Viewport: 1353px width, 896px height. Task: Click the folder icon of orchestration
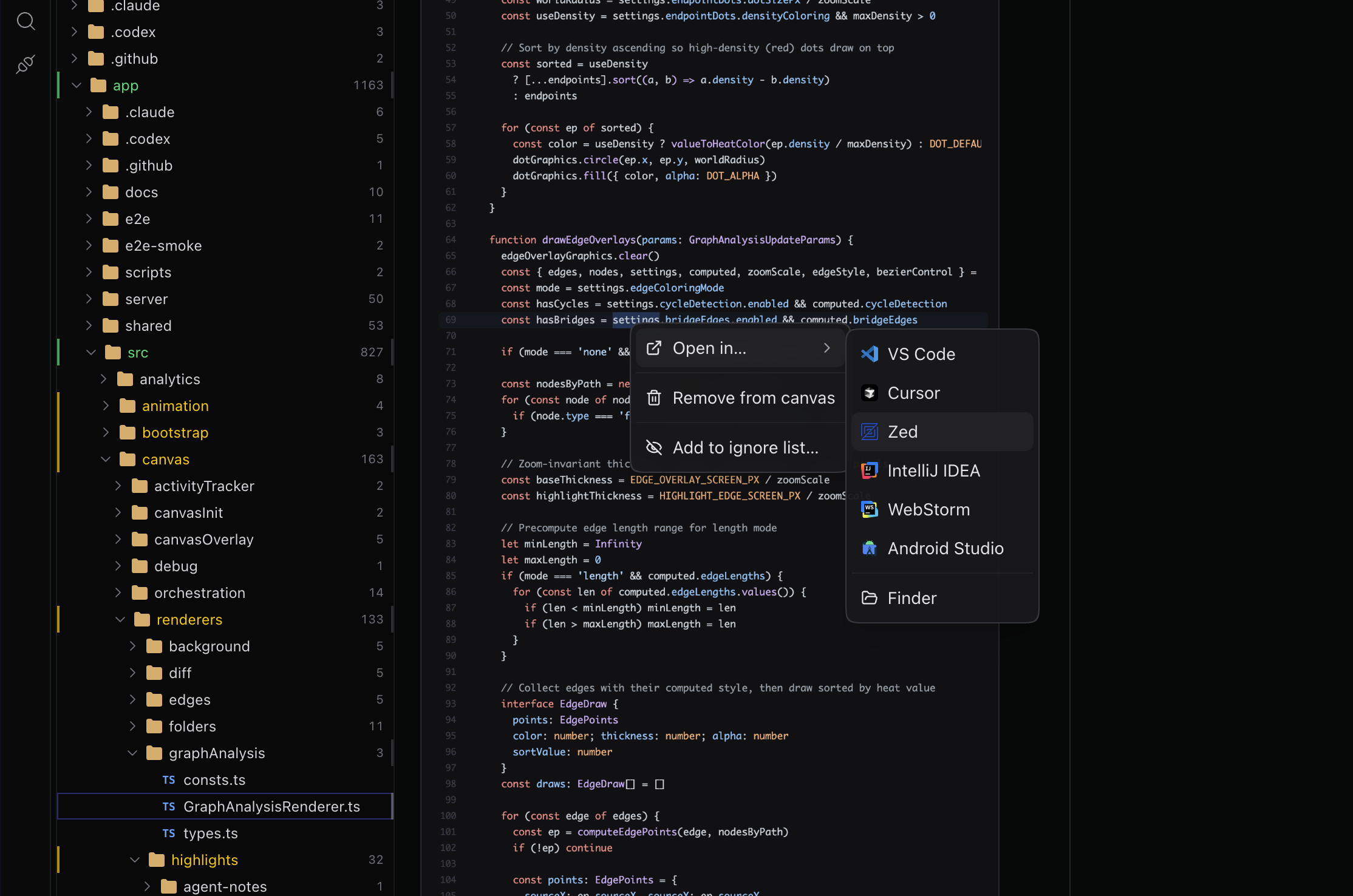click(x=140, y=593)
